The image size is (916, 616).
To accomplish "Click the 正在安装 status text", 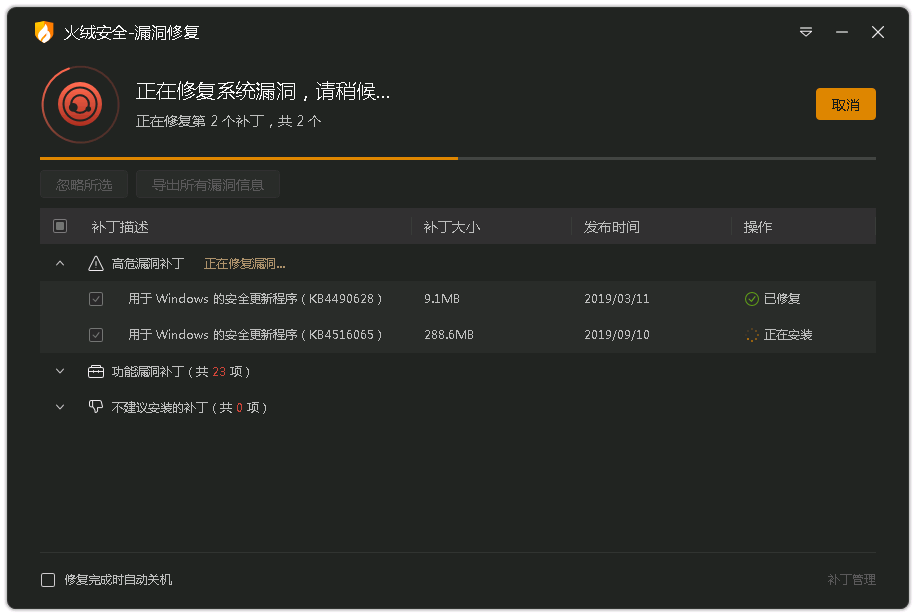I will pyautogui.click(x=788, y=335).
